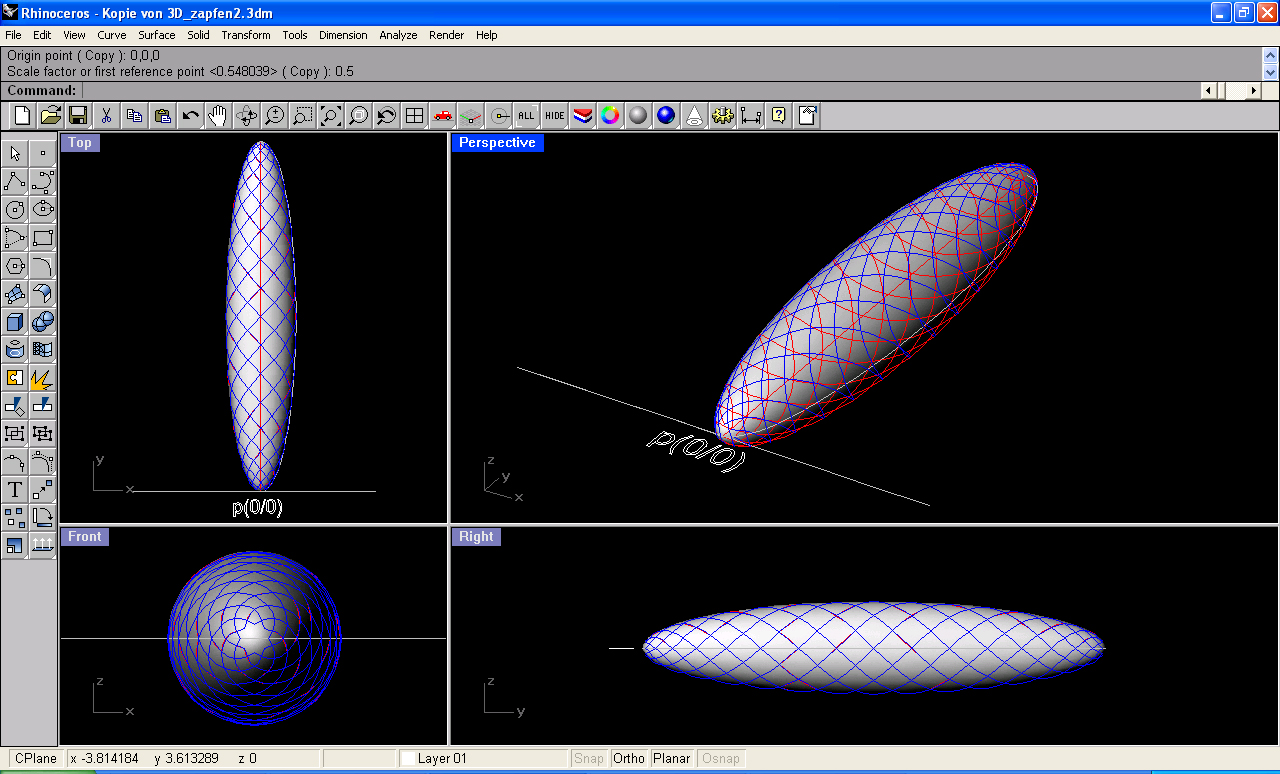
Task: Choose the Zoom Window tool
Action: [x=302, y=116]
